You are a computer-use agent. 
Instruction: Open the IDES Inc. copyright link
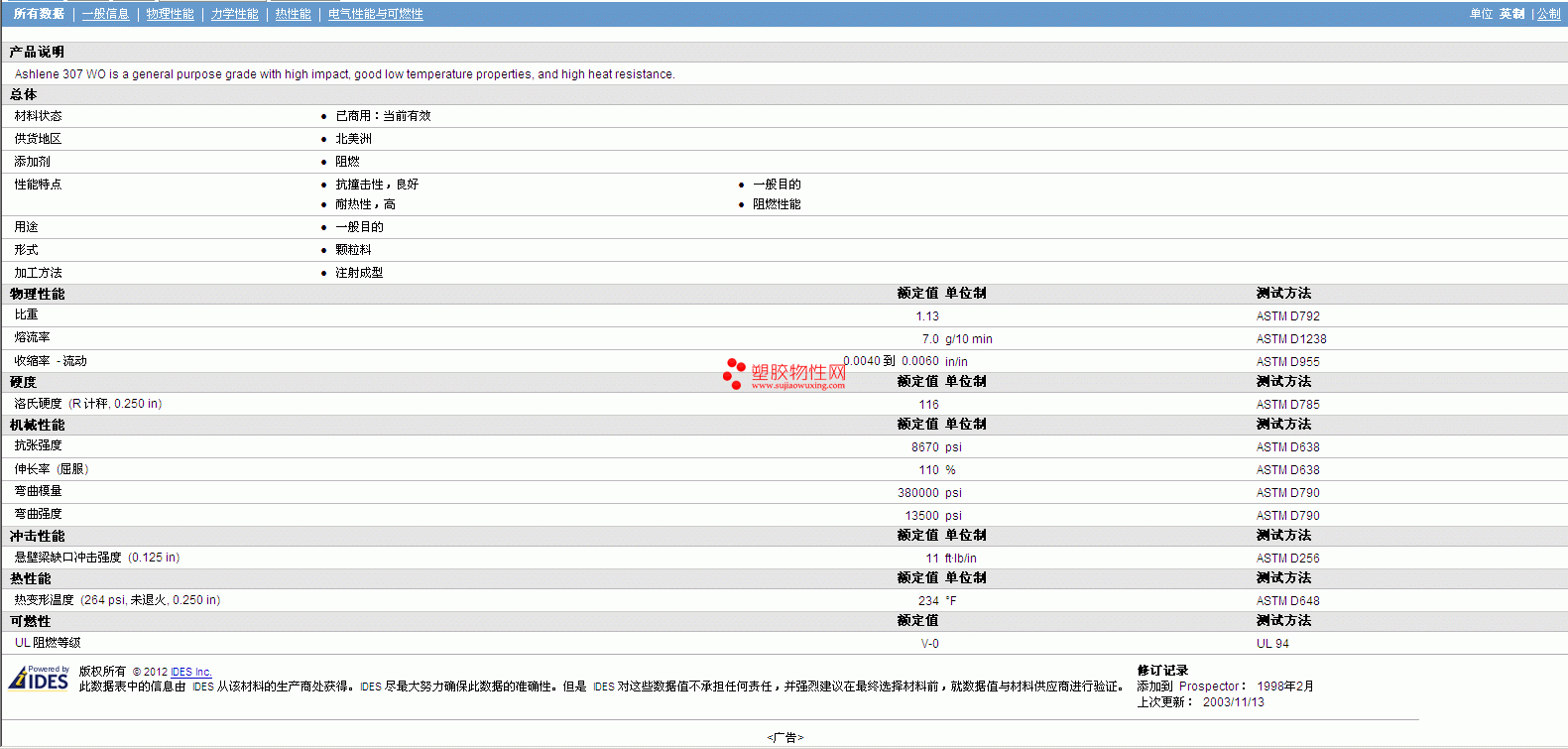pyautogui.click(x=191, y=672)
